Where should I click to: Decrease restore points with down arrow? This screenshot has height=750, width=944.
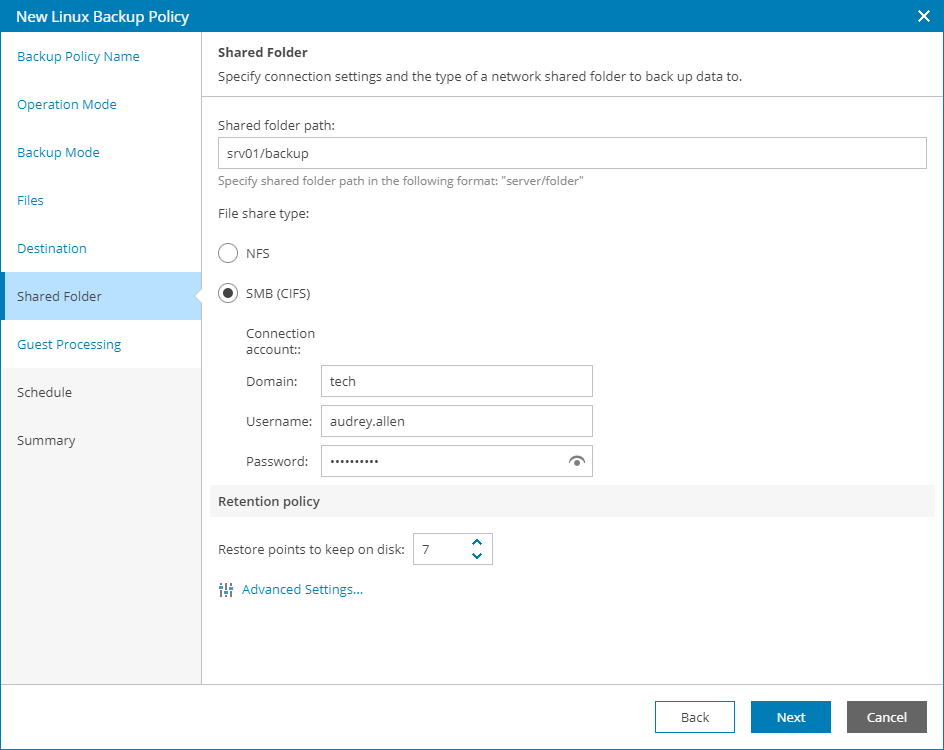[477, 556]
